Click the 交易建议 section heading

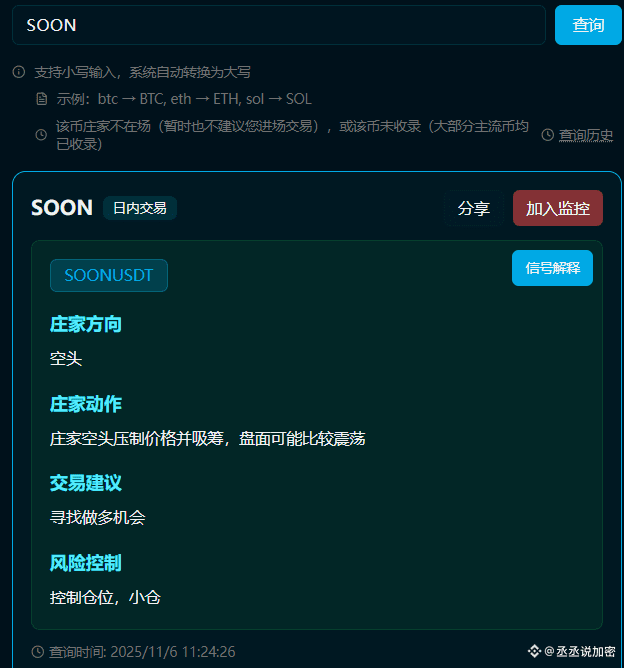click(x=86, y=483)
